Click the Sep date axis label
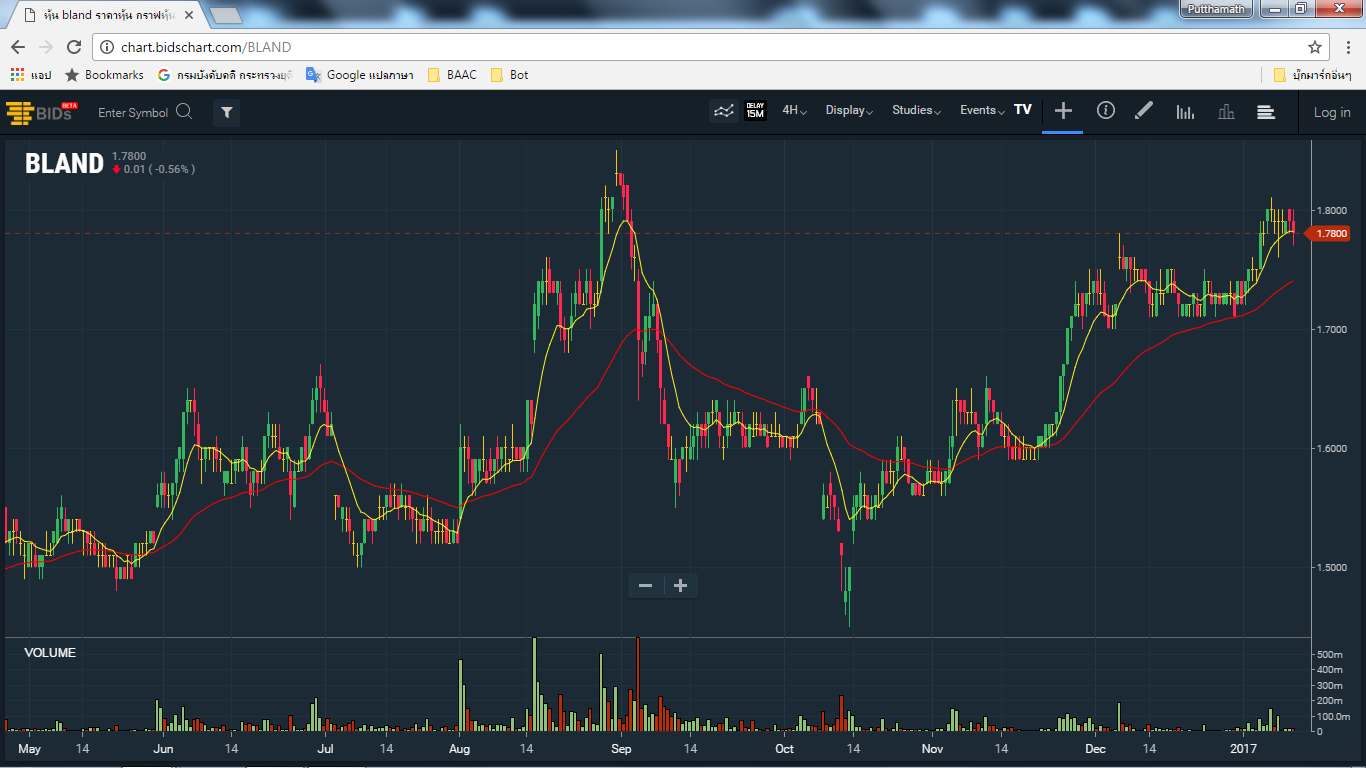The height and width of the screenshot is (768, 1366). click(620, 749)
